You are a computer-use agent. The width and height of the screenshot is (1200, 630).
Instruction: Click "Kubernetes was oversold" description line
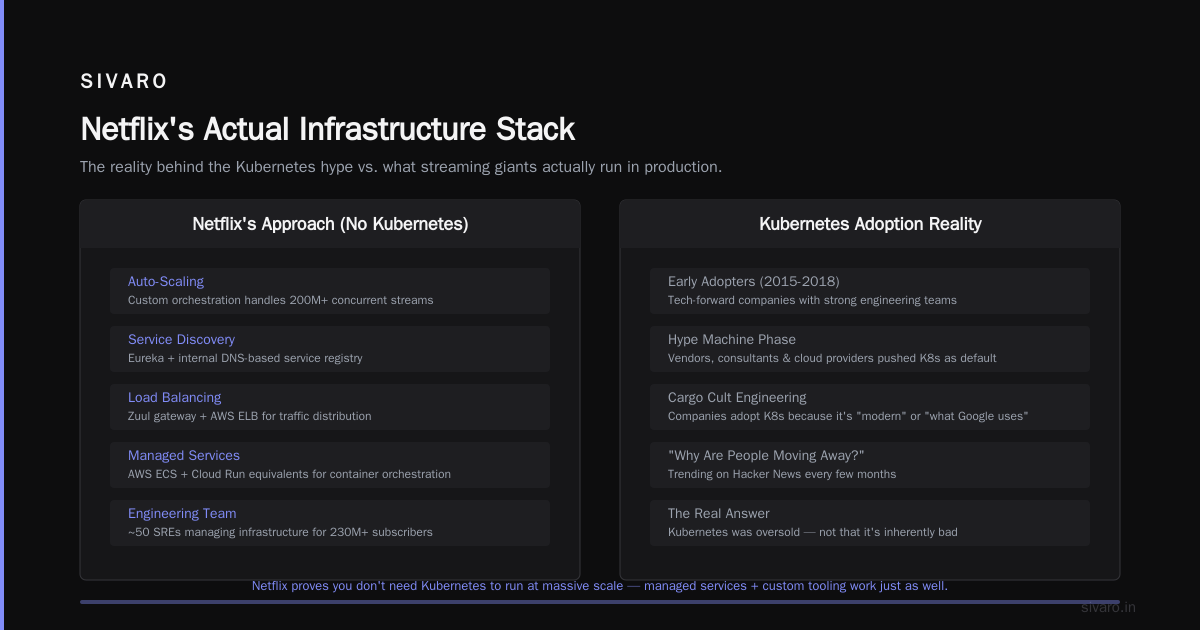click(x=813, y=532)
